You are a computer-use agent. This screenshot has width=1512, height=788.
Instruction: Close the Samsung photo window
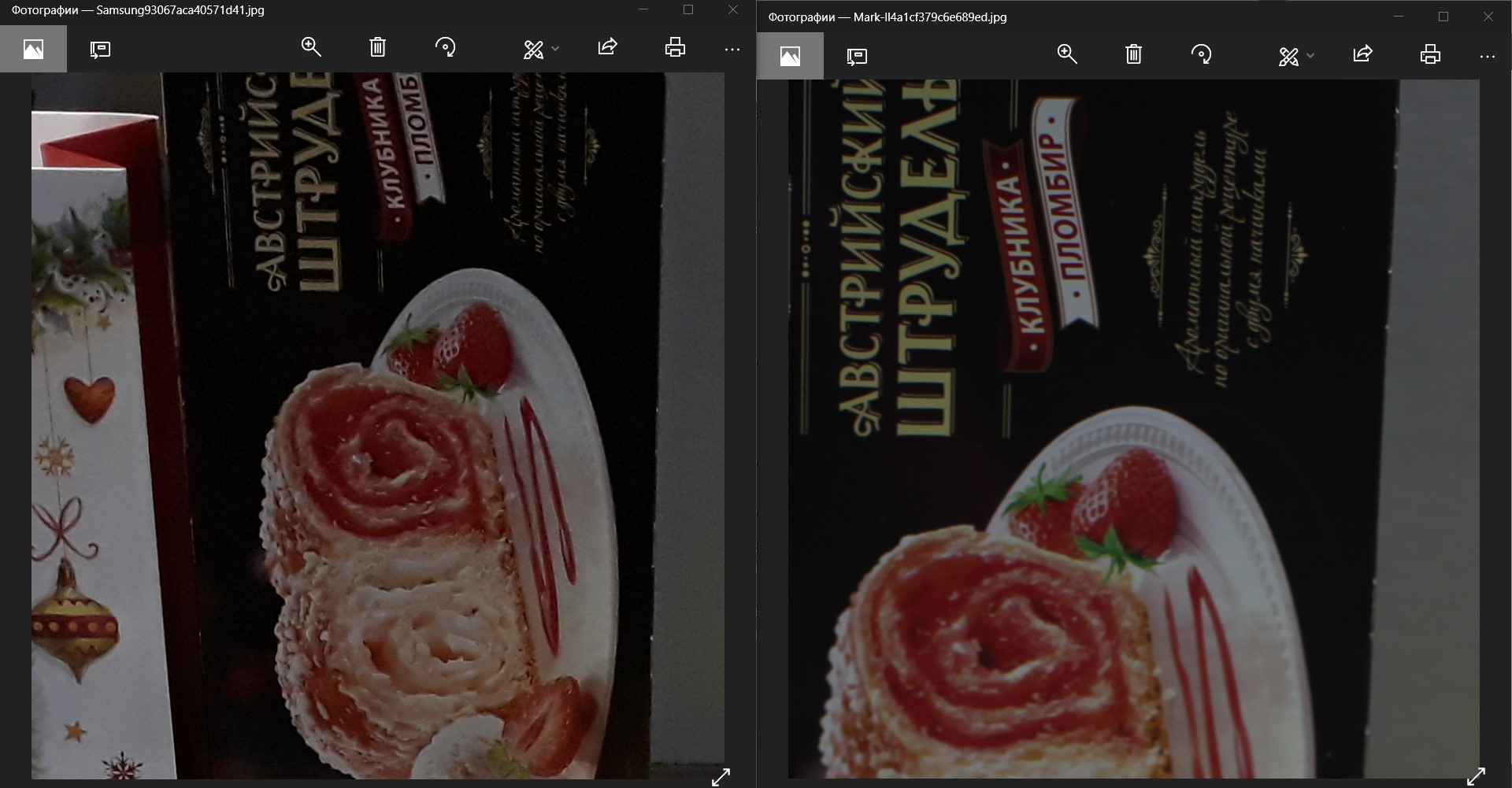pyautogui.click(x=733, y=9)
